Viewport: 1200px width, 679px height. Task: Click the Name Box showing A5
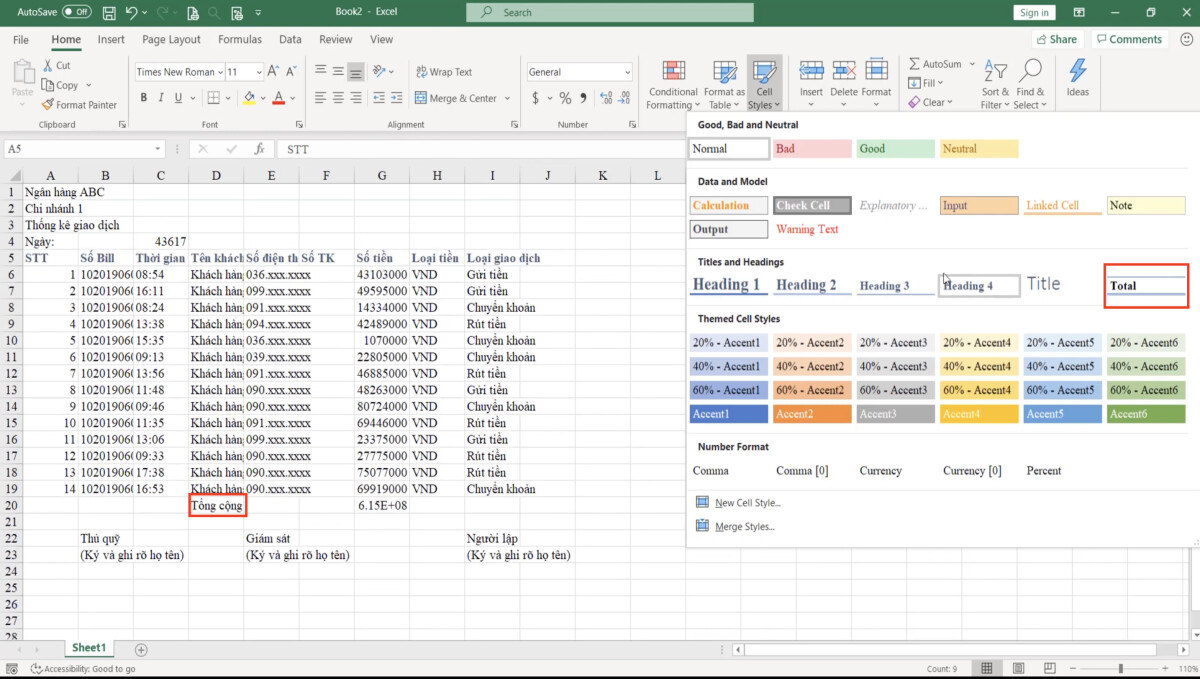(x=83, y=149)
